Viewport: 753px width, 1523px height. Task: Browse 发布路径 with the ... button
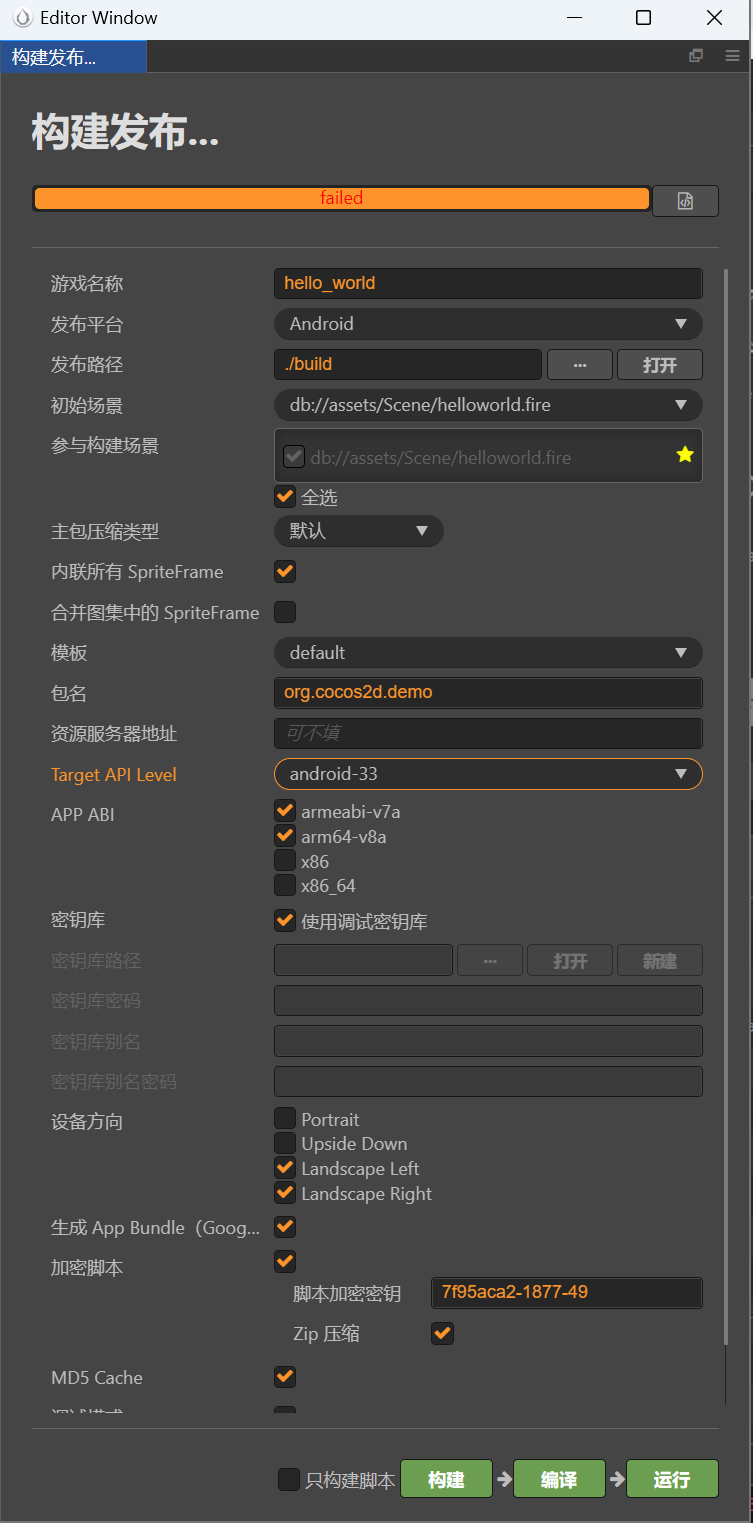coord(579,365)
